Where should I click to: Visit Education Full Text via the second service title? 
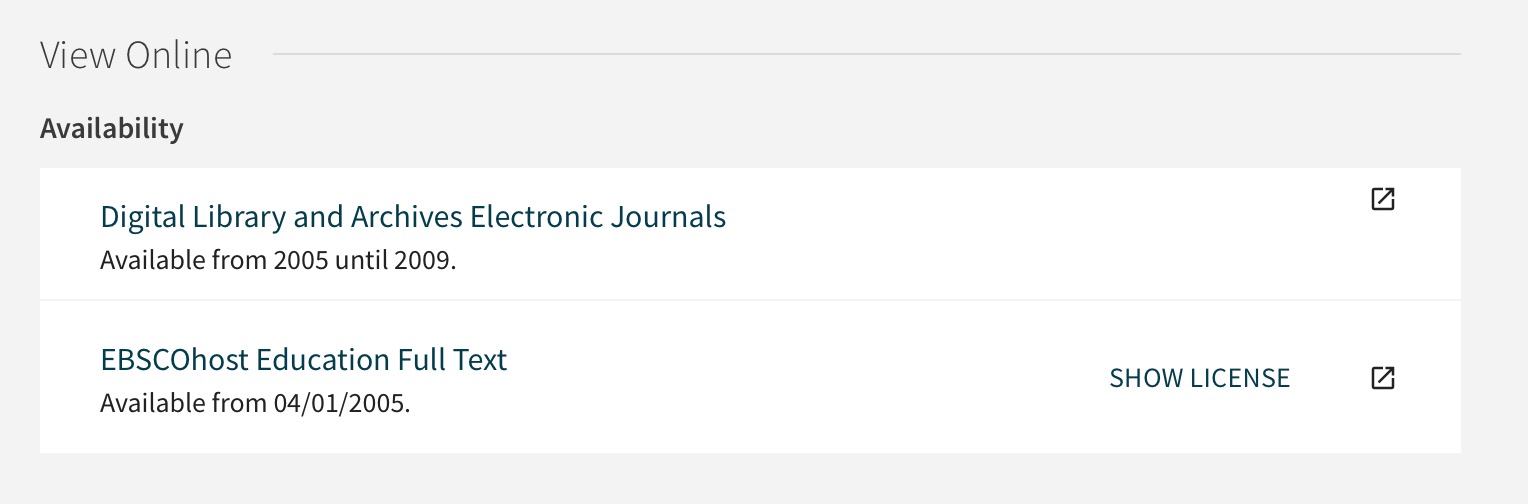304,359
